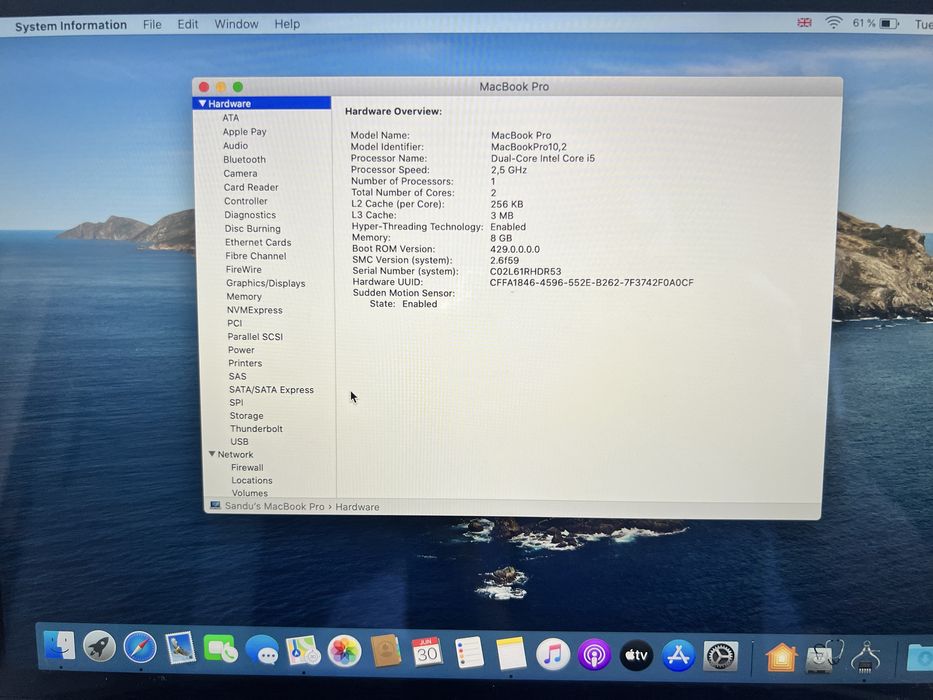Open Photos from the Dock
Image resolution: width=933 pixels, height=700 pixels.
(345, 651)
